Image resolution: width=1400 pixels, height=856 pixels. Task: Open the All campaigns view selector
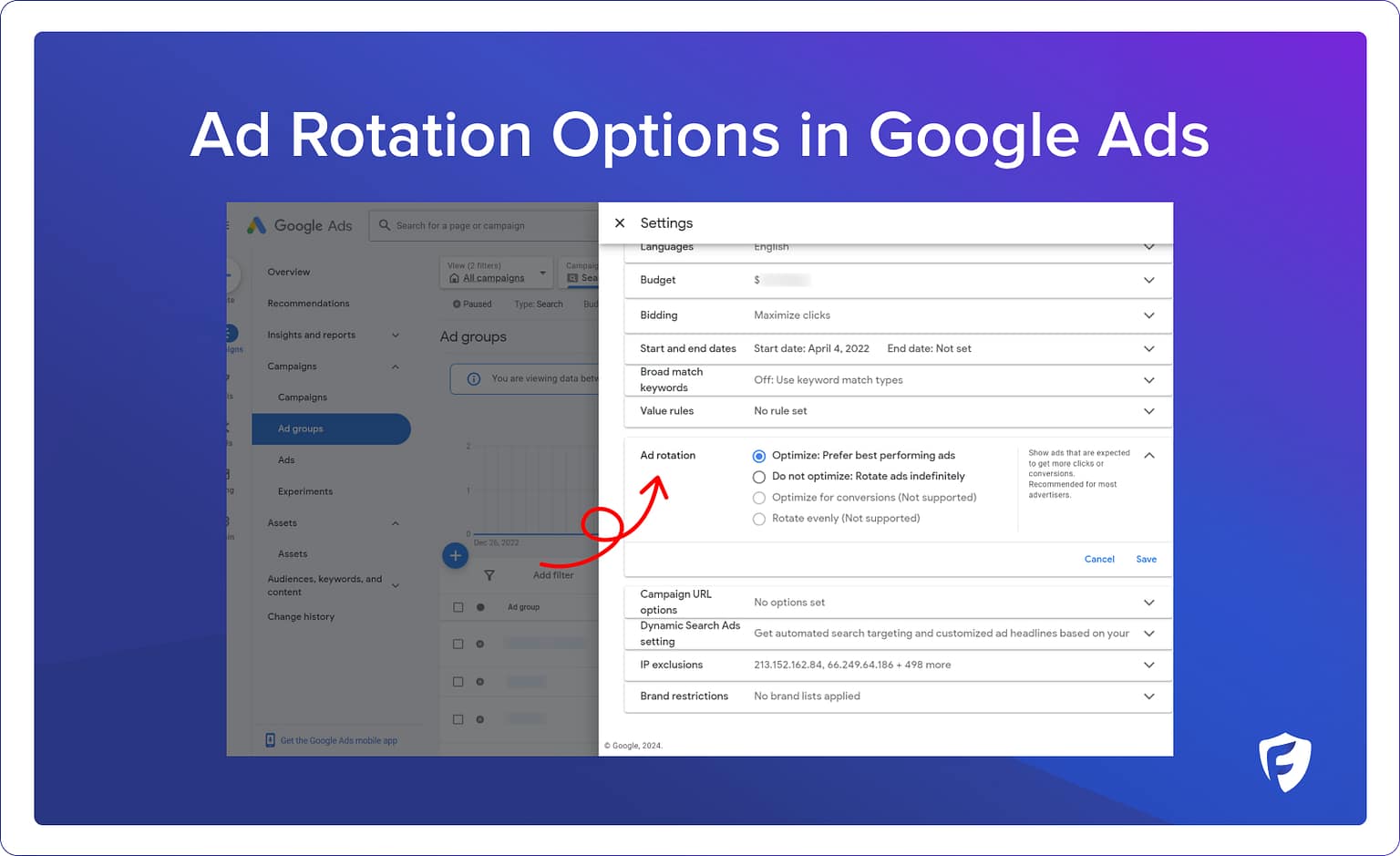pyautogui.click(x=495, y=272)
